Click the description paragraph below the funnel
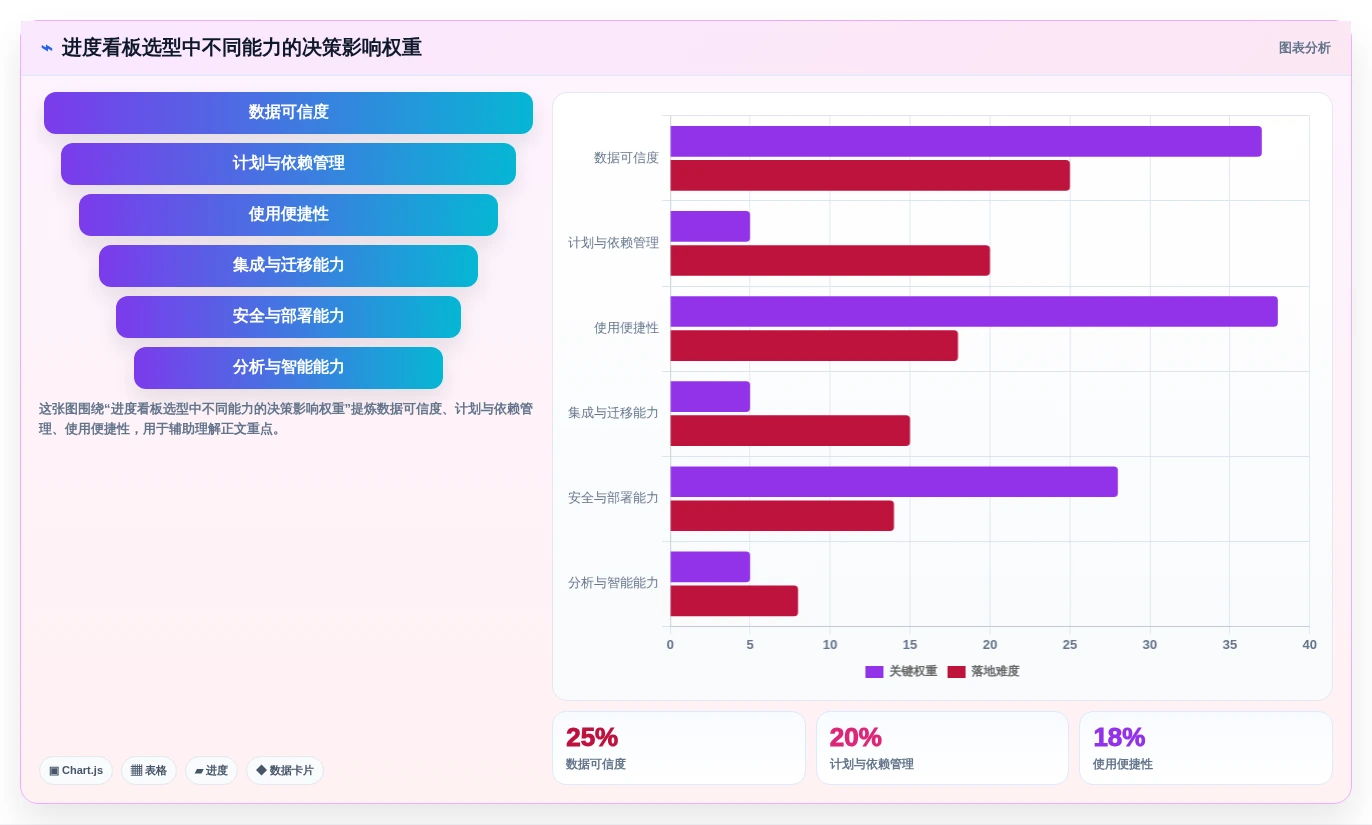This screenshot has height=825, width=1372. pos(286,419)
